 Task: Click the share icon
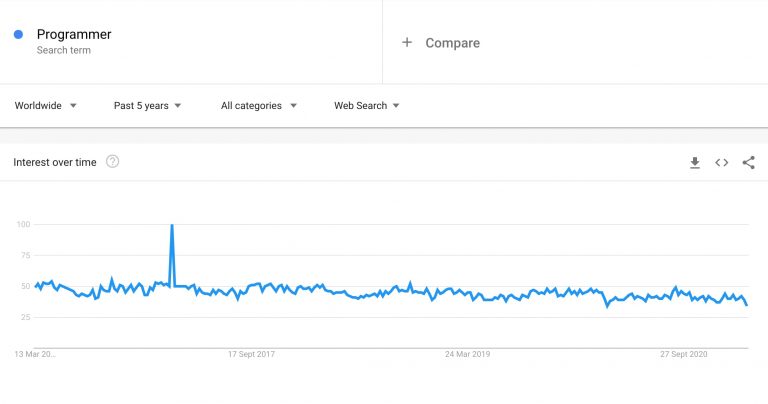pyautogui.click(x=748, y=163)
